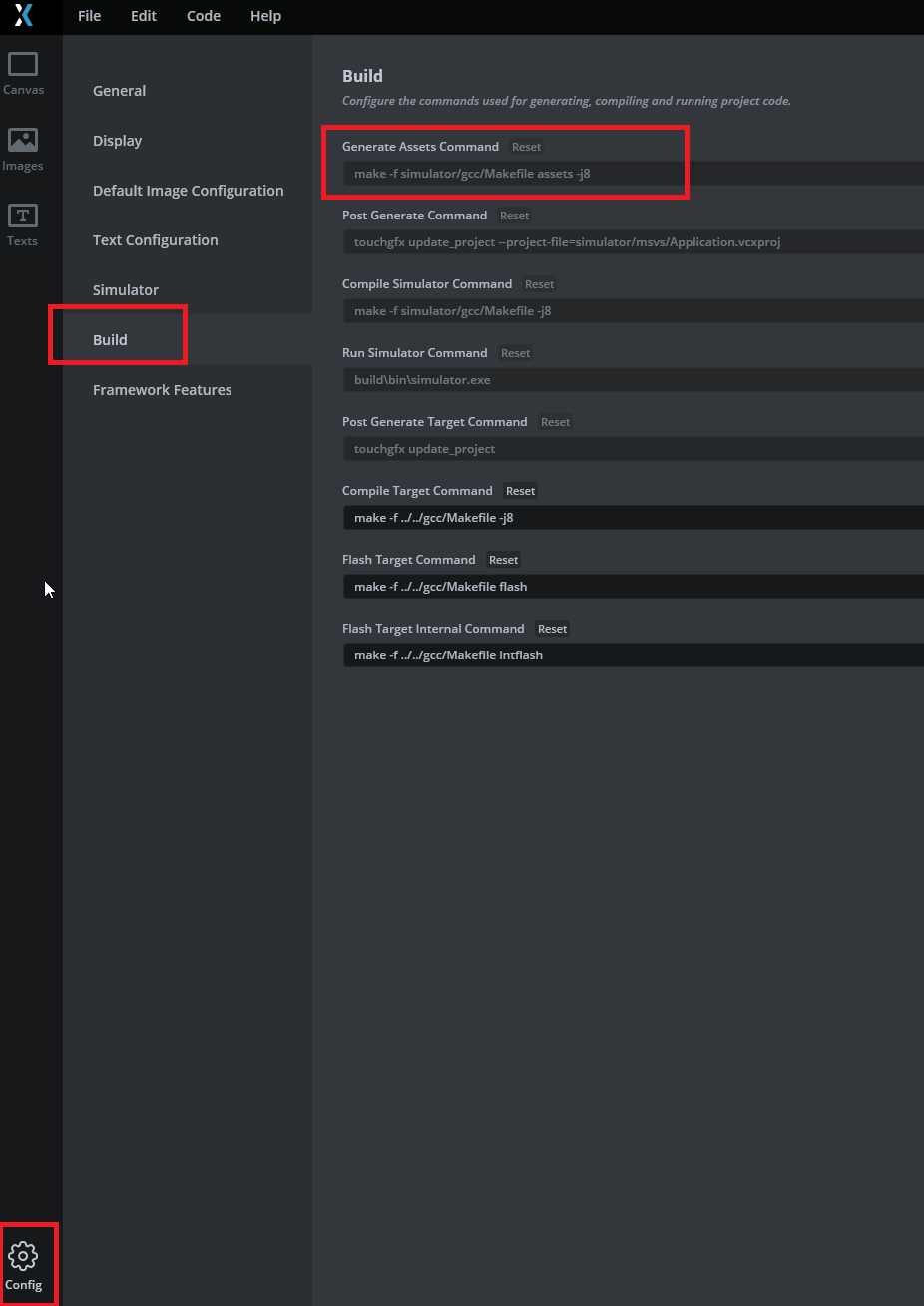
Task: Open Framework Features settings
Action: [162, 390]
